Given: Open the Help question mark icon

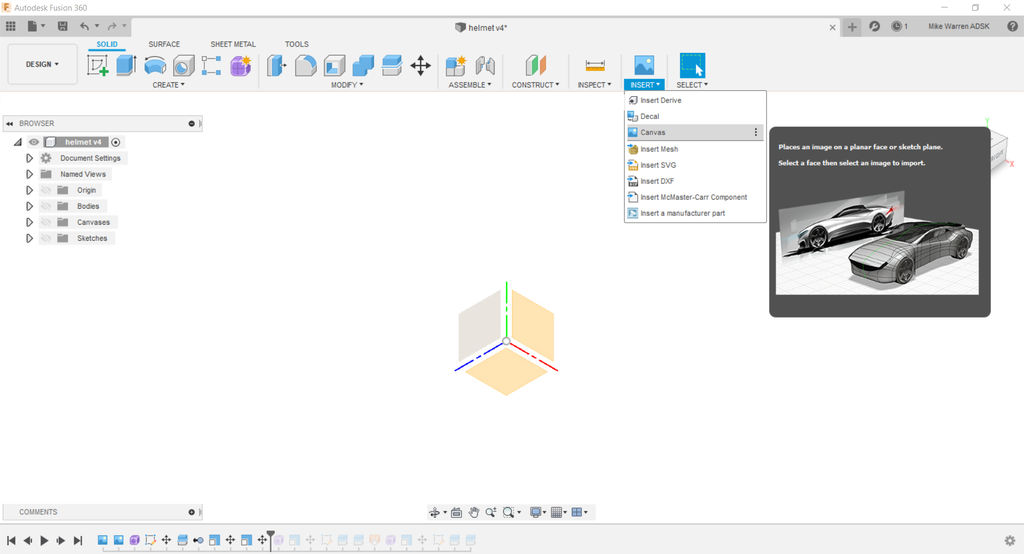Looking at the screenshot, I should click(x=1012, y=26).
